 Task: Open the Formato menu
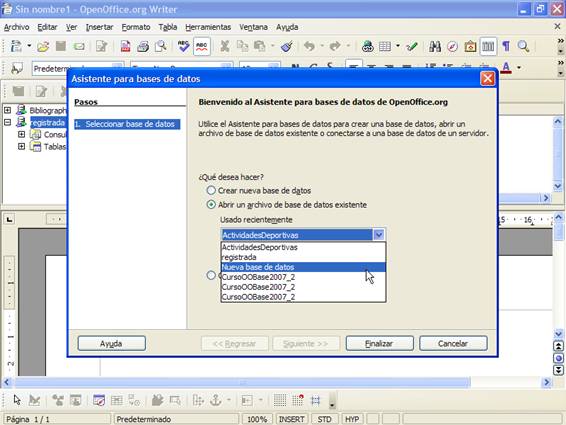tap(136, 27)
